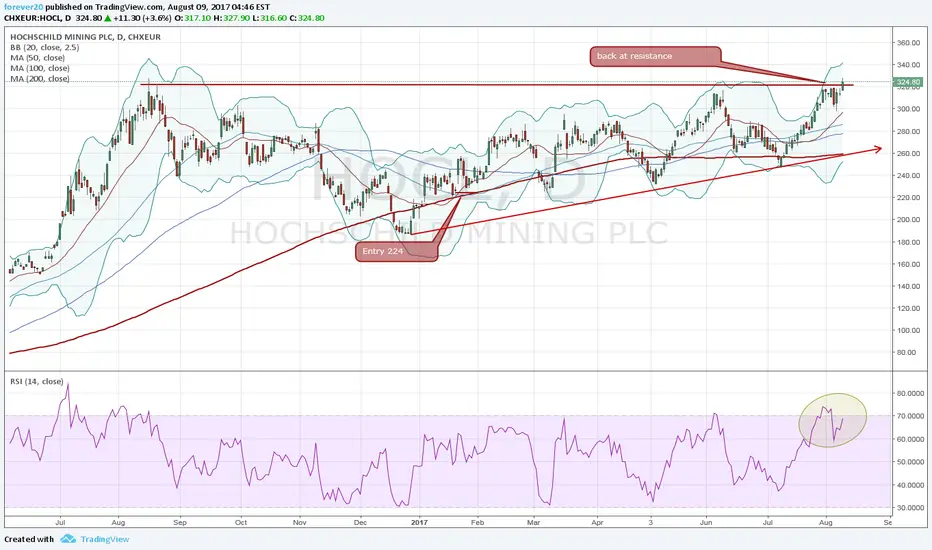This screenshot has width=932, height=550.
Task: Click the Feb label on the date axis
Action: (x=477, y=523)
